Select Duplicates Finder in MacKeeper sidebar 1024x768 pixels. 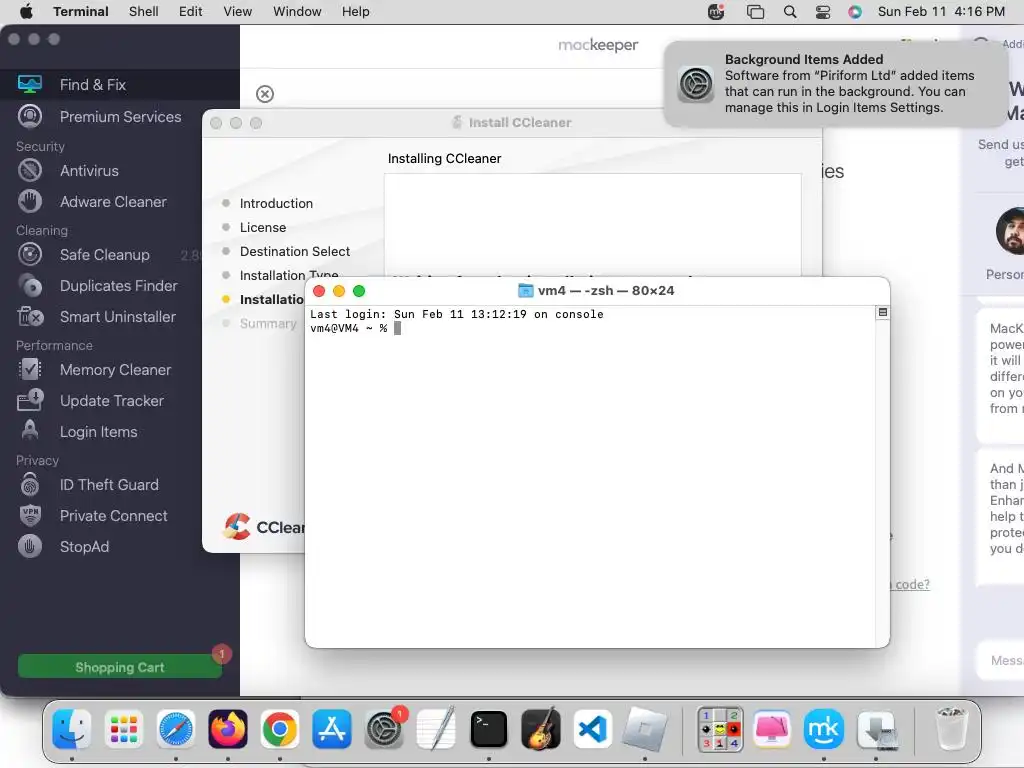click(120, 285)
